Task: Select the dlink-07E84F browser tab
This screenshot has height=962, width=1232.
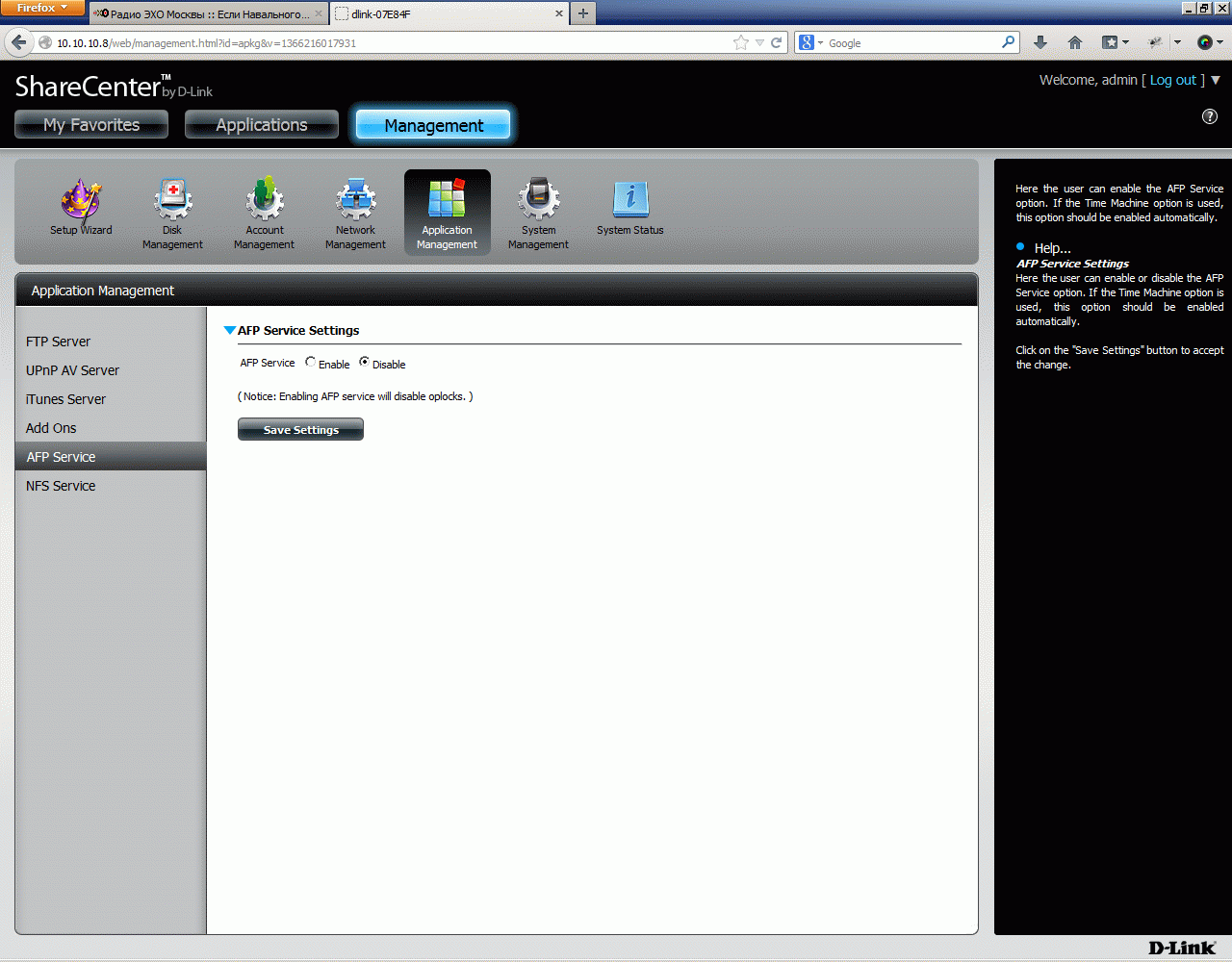Action: click(450, 14)
